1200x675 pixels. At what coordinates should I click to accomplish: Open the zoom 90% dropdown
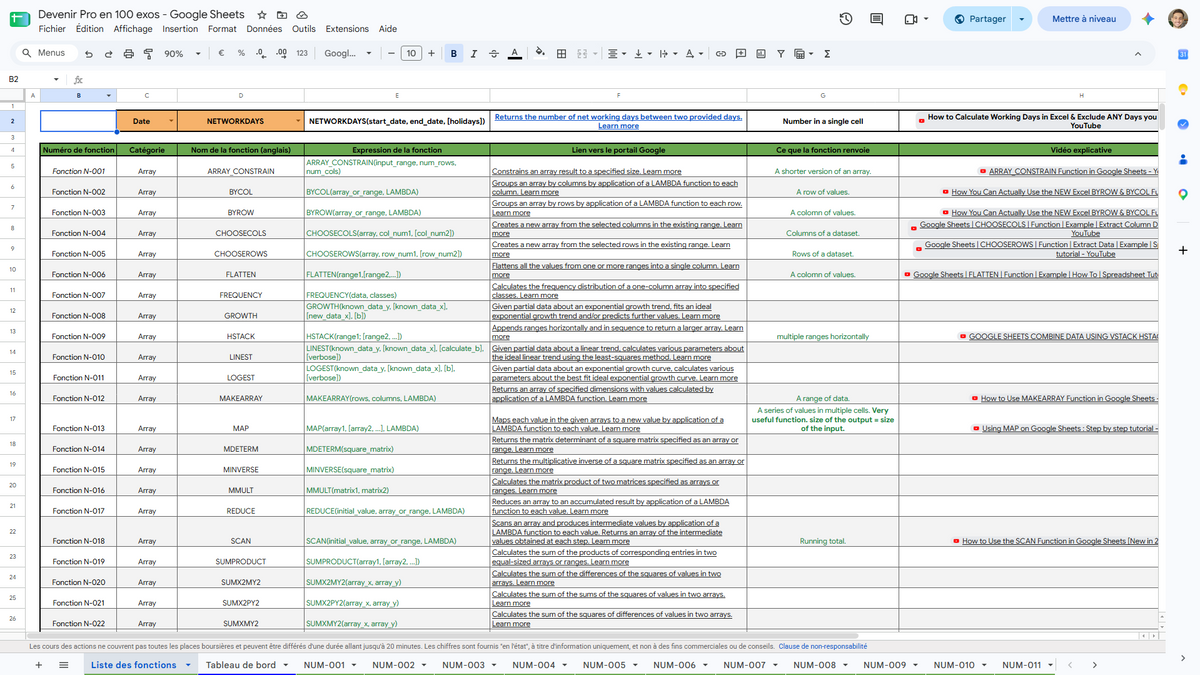pyautogui.click(x=182, y=54)
